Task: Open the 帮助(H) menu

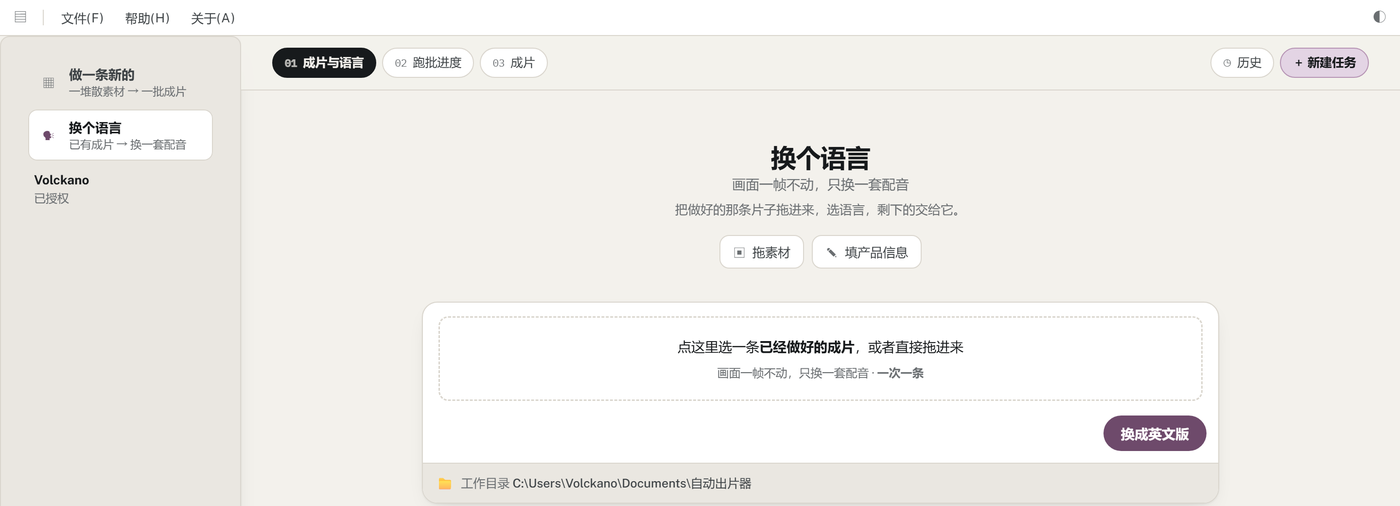Action: 147,18
